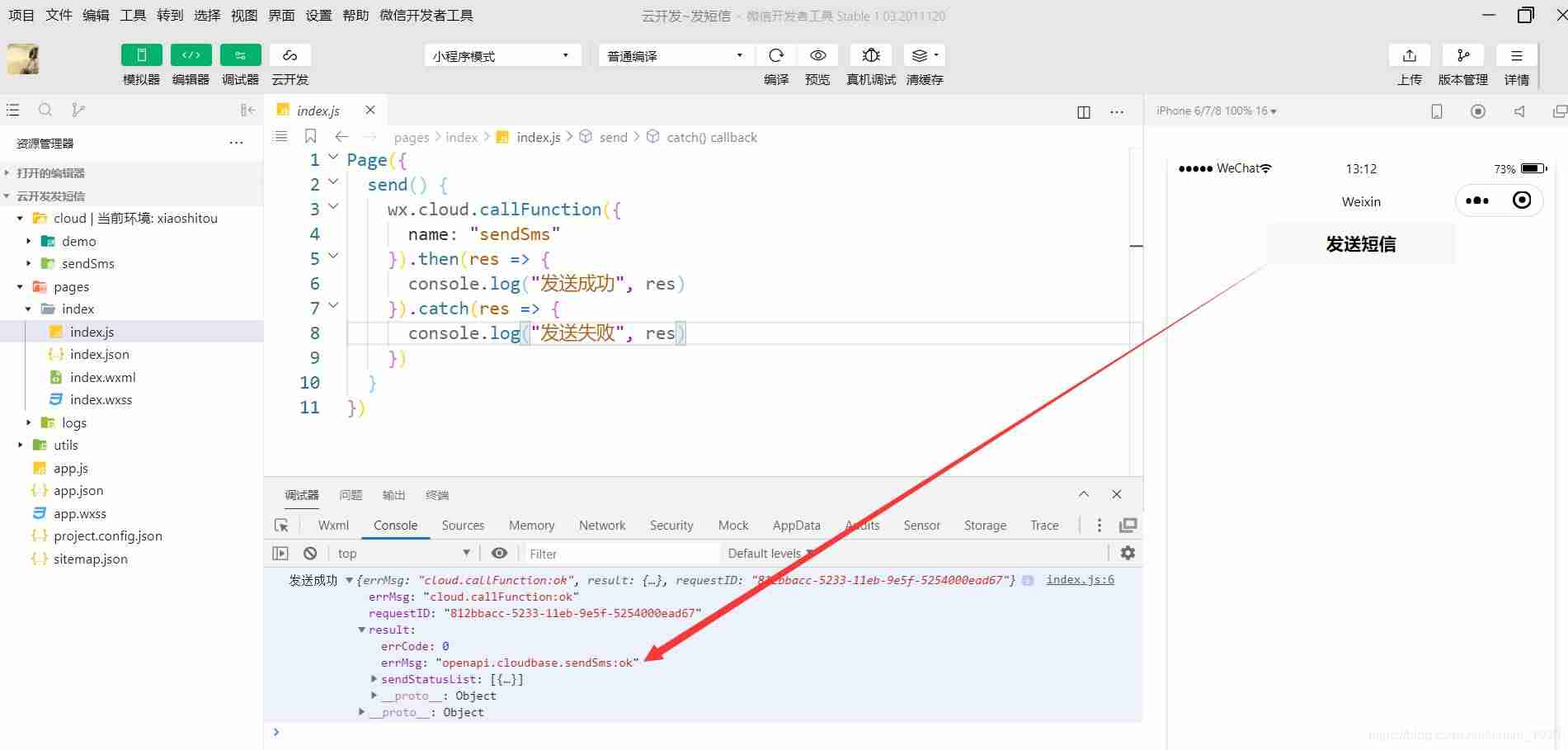
Task: Open the 项目 menu
Action: point(21,15)
